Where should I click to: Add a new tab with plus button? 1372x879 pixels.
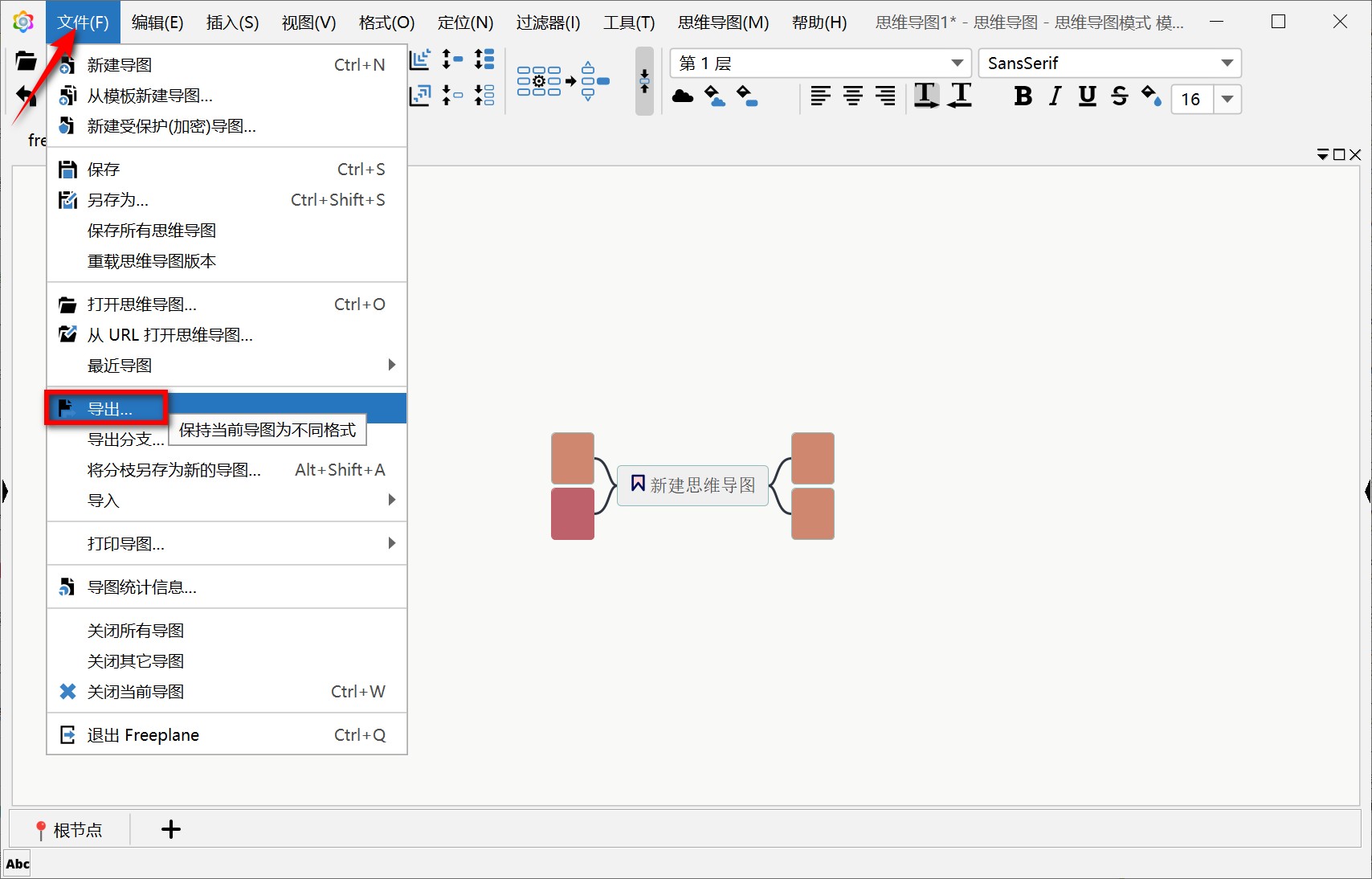pyautogui.click(x=171, y=829)
